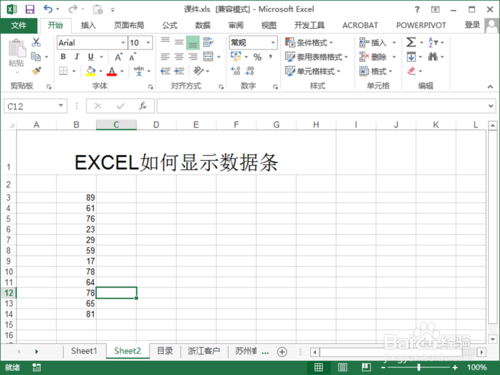The height and width of the screenshot is (375, 500).
Task: Click the Paste clipboard icon
Action: [x=17, y=49]
